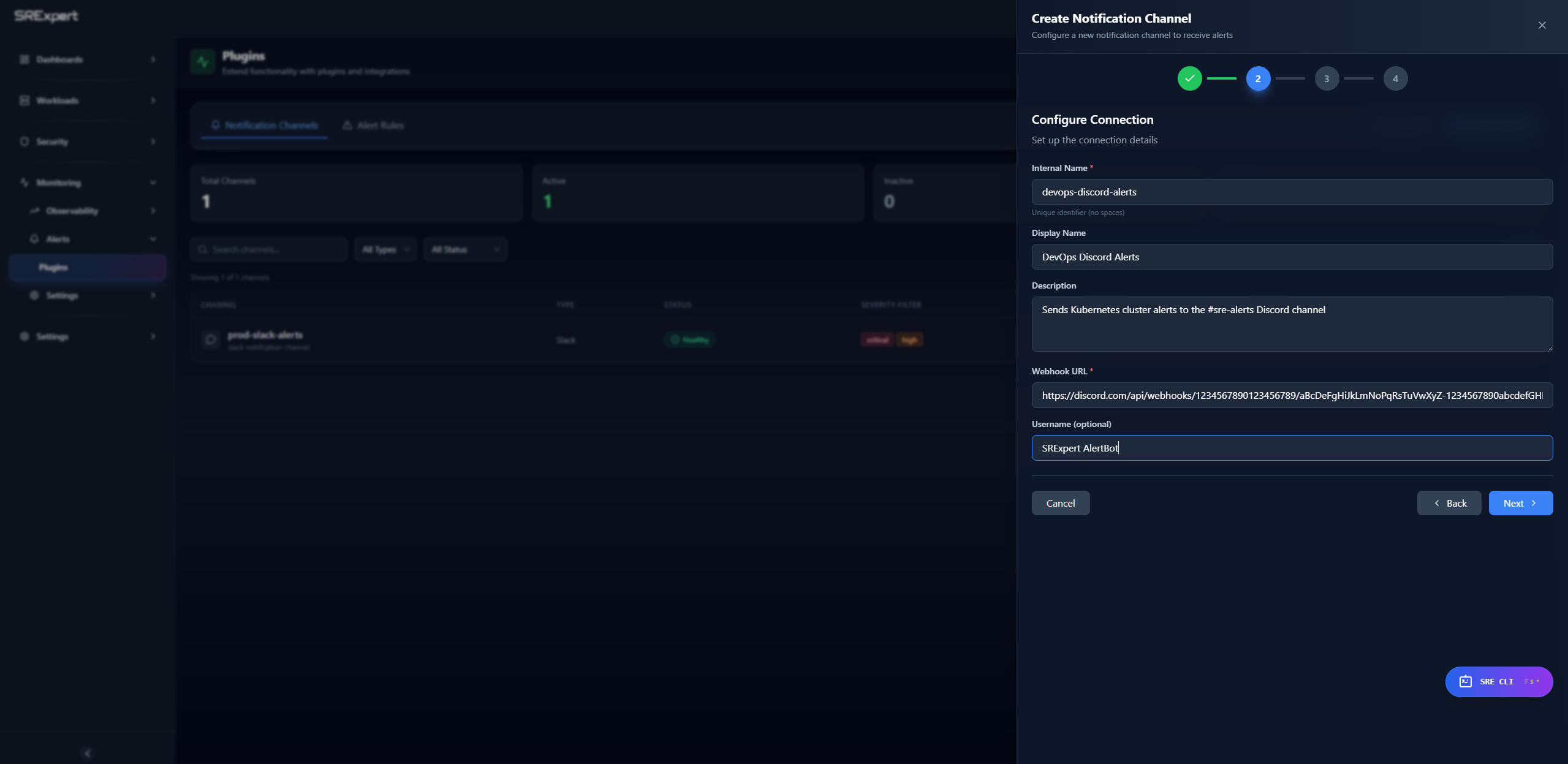This screenshot has width=1568, height=764.
Task: Switch to the Alert Rules tab
Action: (x=373, y=124)
